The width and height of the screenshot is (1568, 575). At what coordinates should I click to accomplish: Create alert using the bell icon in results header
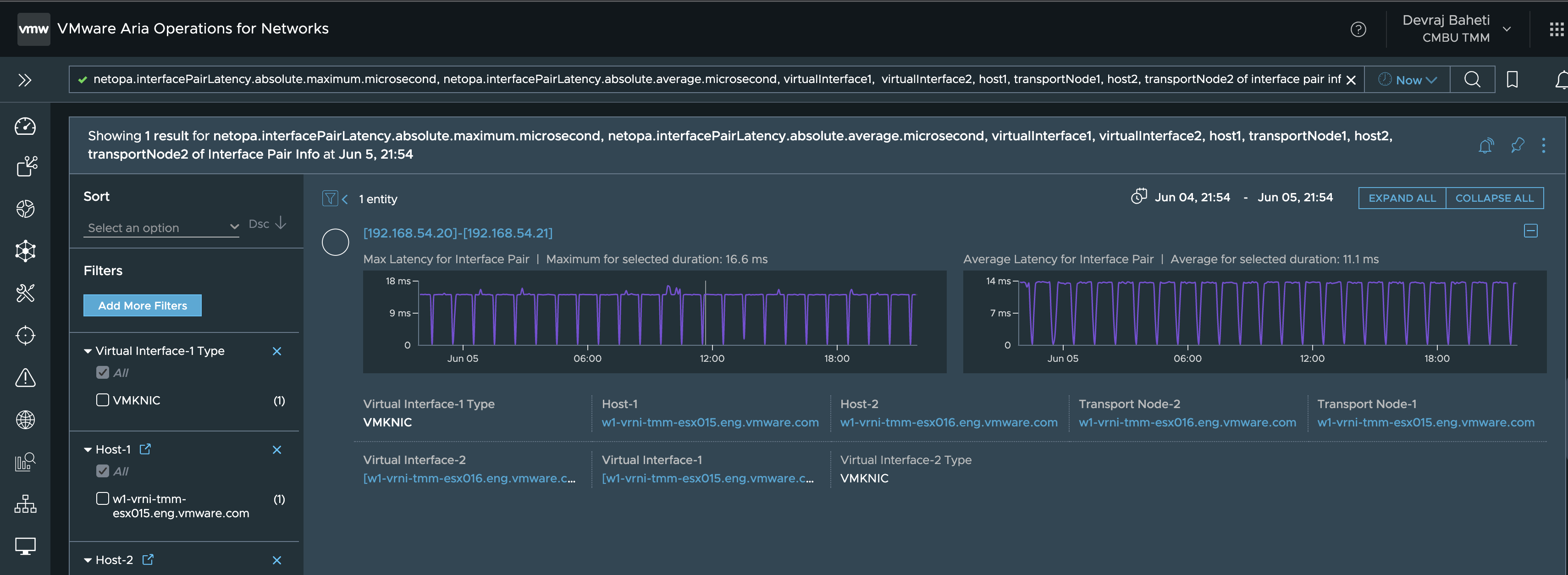tap(1486, 145)
